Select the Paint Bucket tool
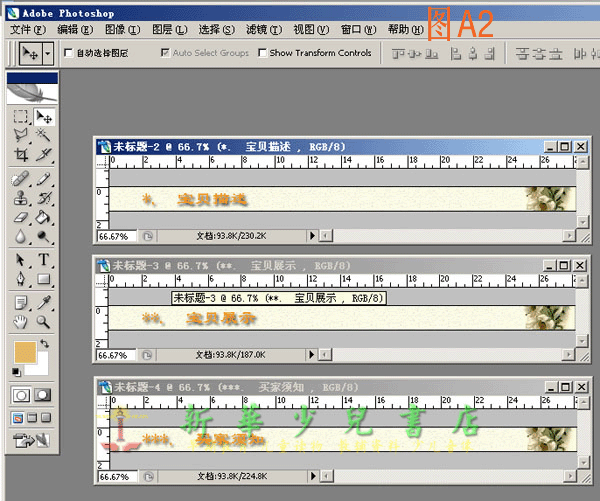The image size is (600, 501). coord(43,217)
